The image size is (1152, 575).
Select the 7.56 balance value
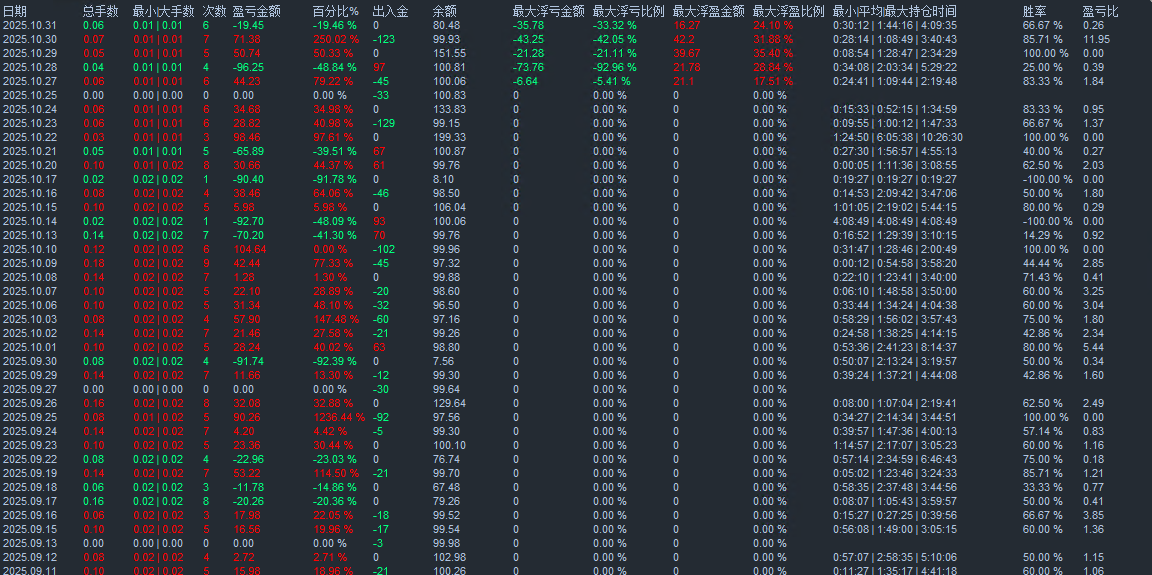click(442, 361)
